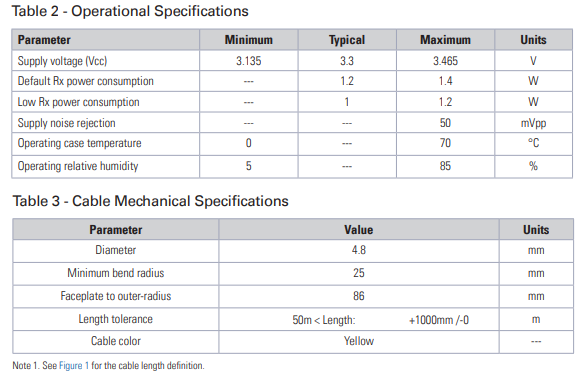Image resolution: width=588 pixels, height=375 pixels.
Task: Click the 86 faceplate value cell
Action: [x=359, y=296]
